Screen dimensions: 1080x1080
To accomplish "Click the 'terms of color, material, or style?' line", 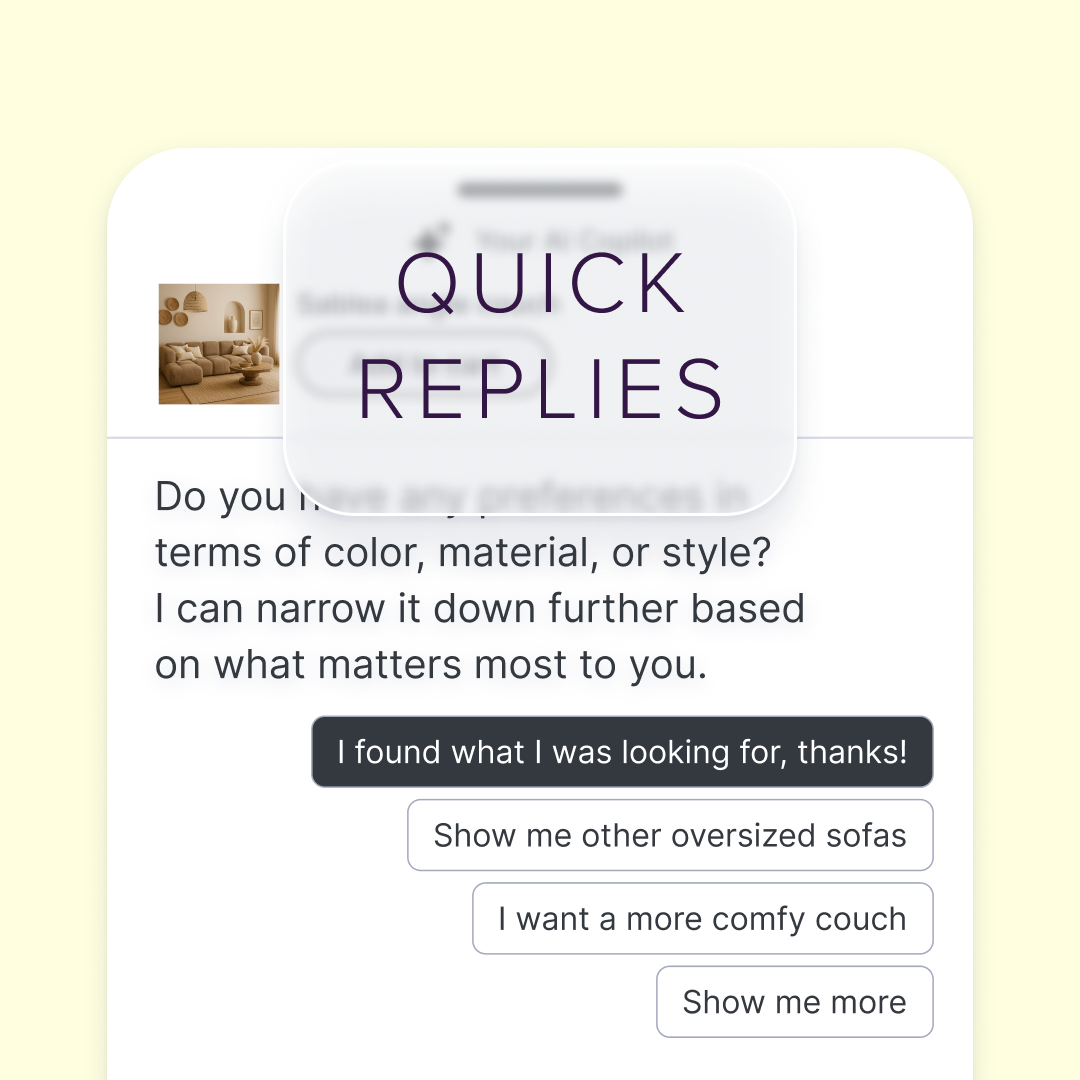I will click(463, 552).
